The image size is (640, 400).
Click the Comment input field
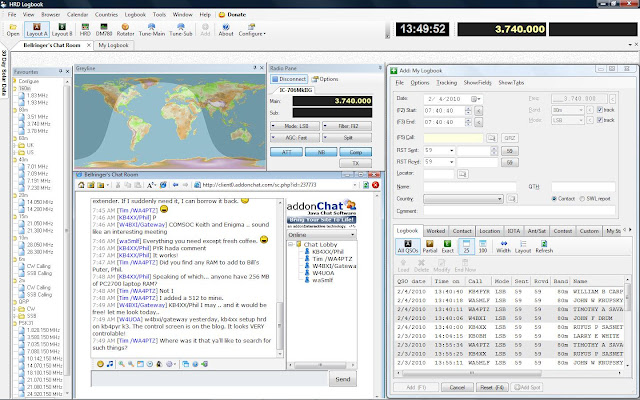click(519, 211)
